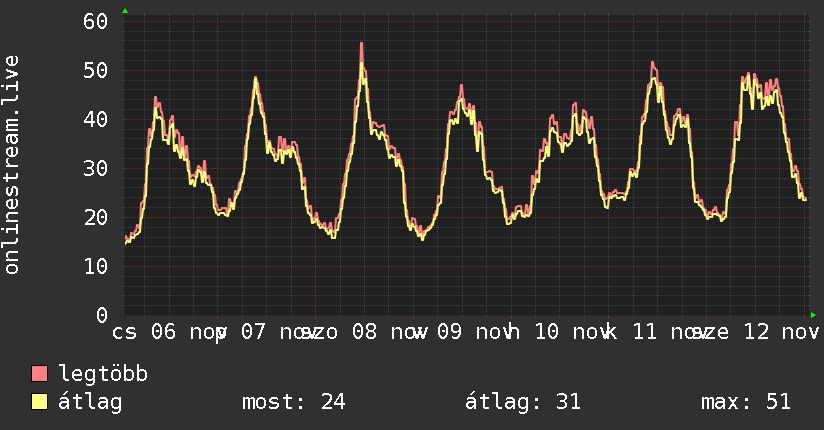Click the y-axis label 10
The image size is (824, 430).
[96, 266]
